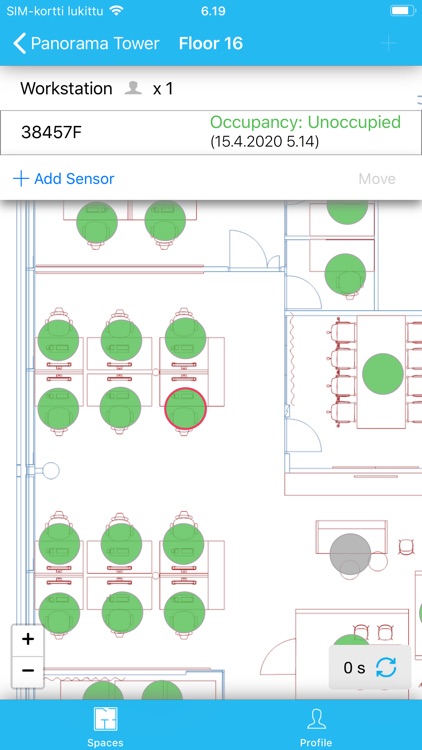The image size is (422, 750).
Task: Select the gray lounge sofa marker
Action: [351, 554]
